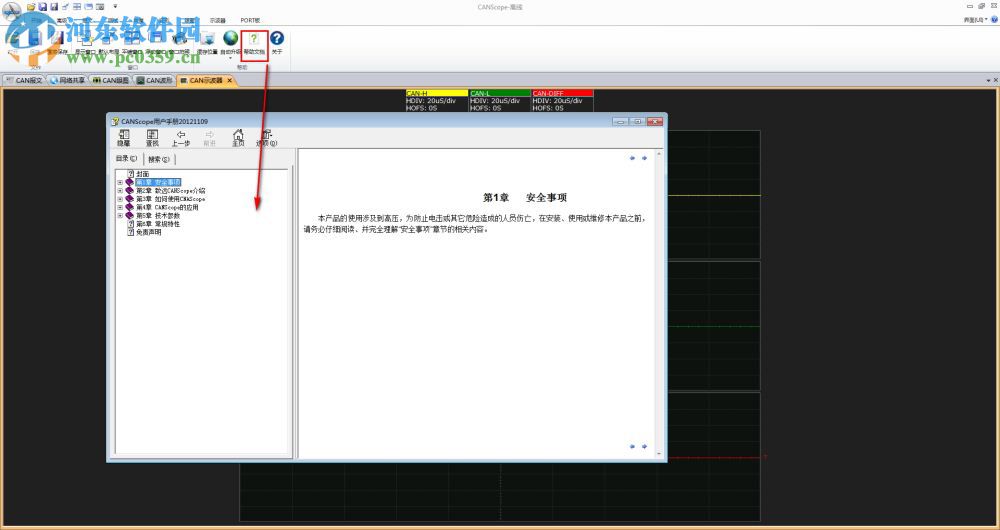Open the Home page in help viewer
The image size is (1000, 530).
[238, 138]
